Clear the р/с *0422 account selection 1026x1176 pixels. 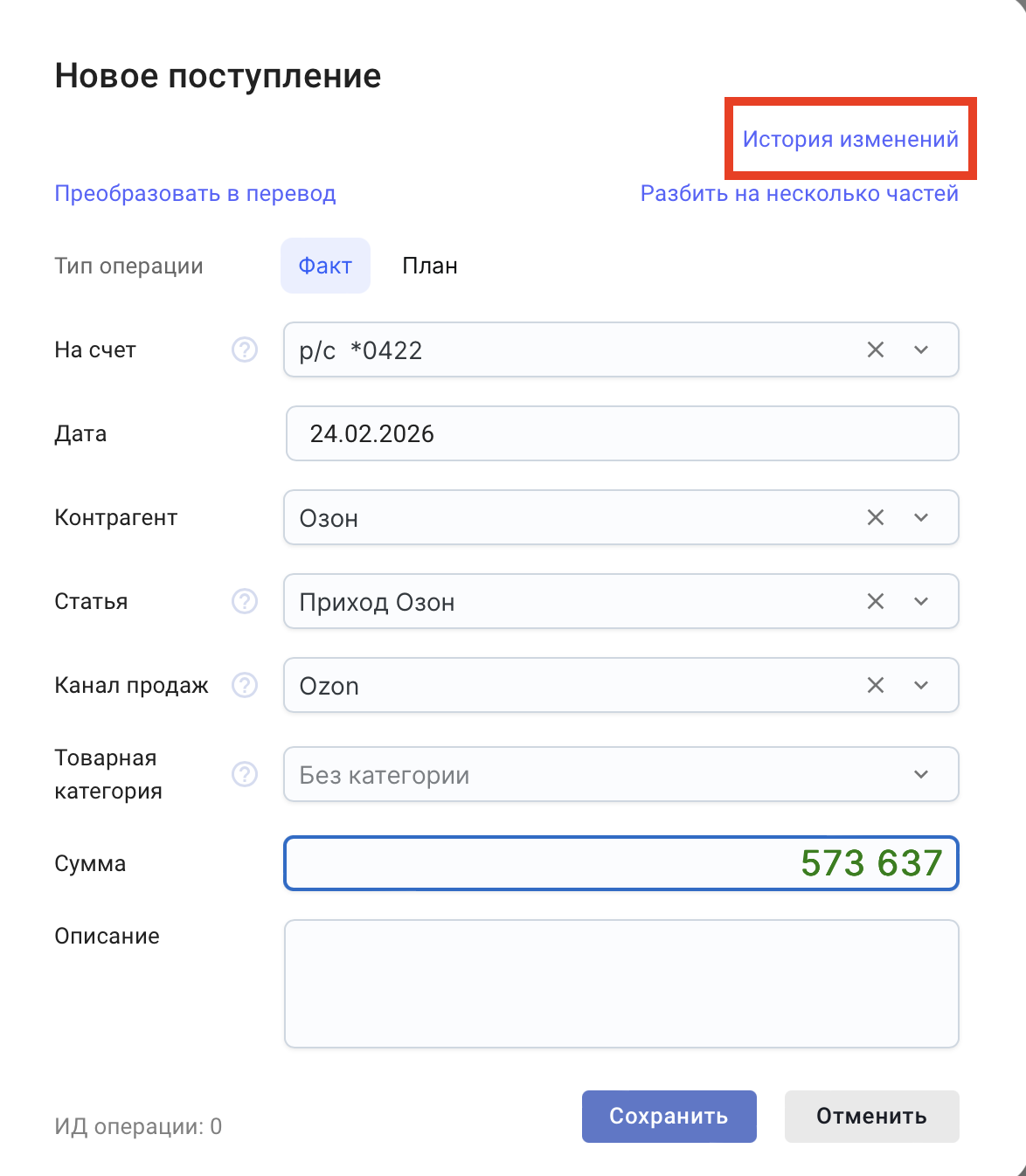(875, 350)
